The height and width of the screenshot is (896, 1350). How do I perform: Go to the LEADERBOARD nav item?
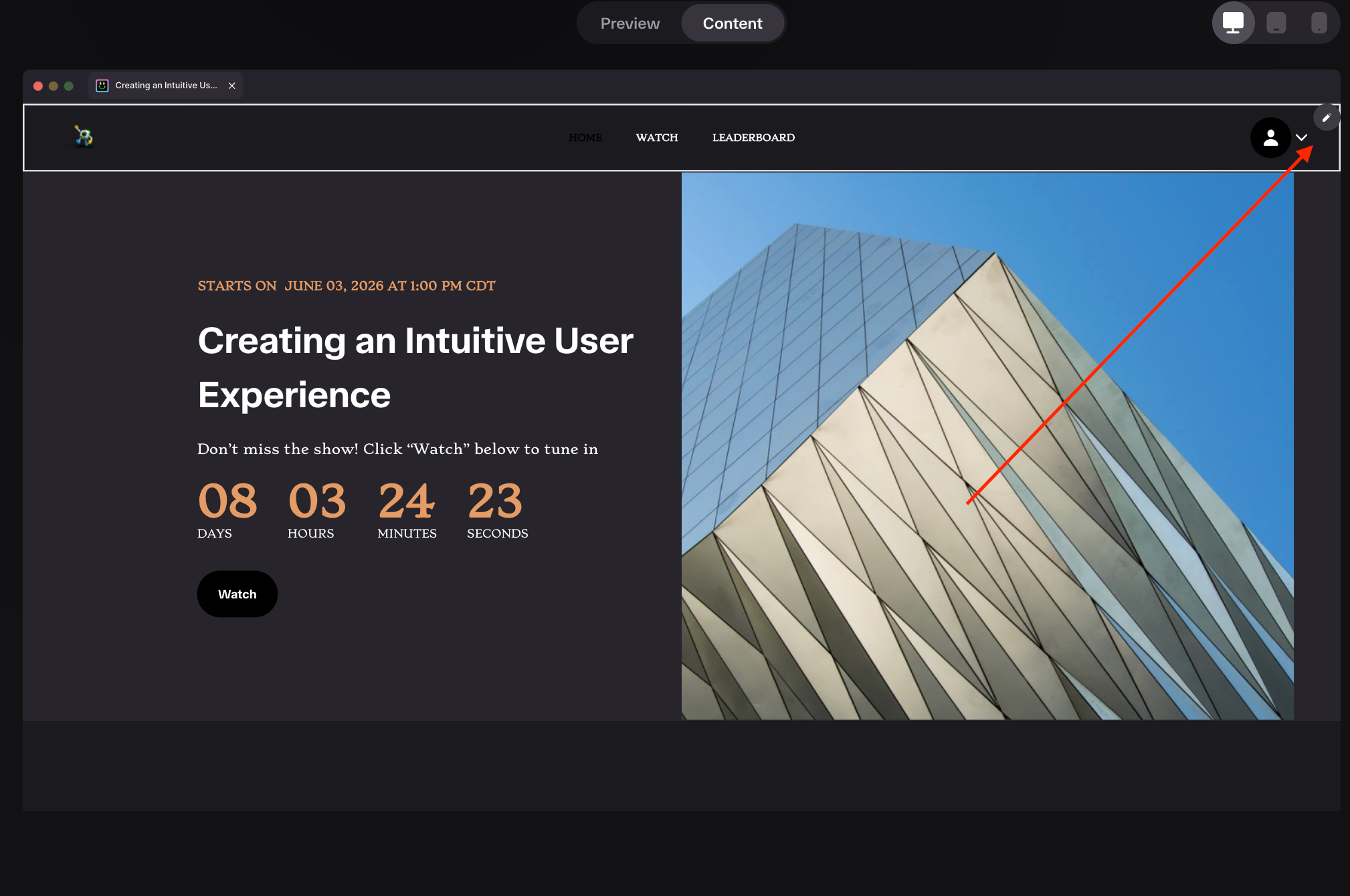click(x=753, y=138)
